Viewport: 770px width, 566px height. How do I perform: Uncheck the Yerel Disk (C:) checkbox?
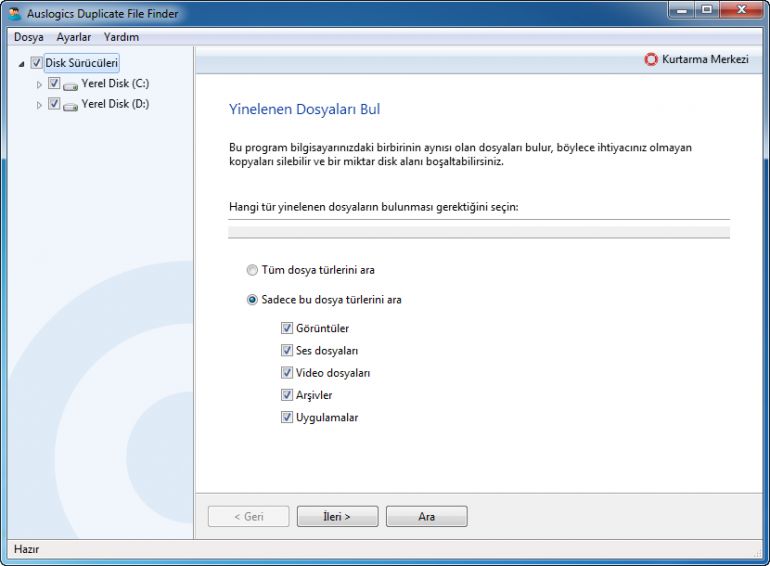click(x=54, y=83)
